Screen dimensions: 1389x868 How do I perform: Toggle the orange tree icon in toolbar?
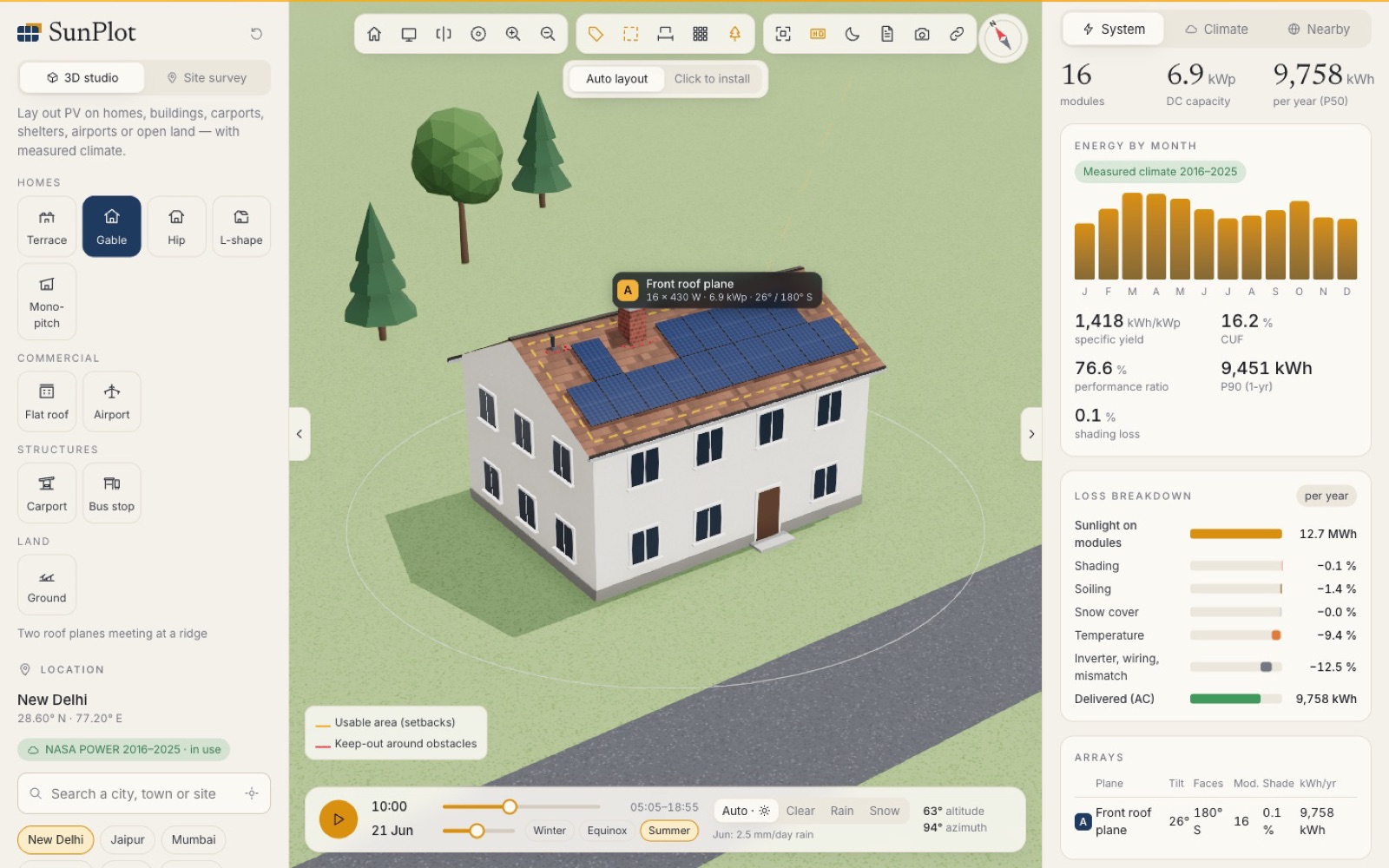(735, 34)
